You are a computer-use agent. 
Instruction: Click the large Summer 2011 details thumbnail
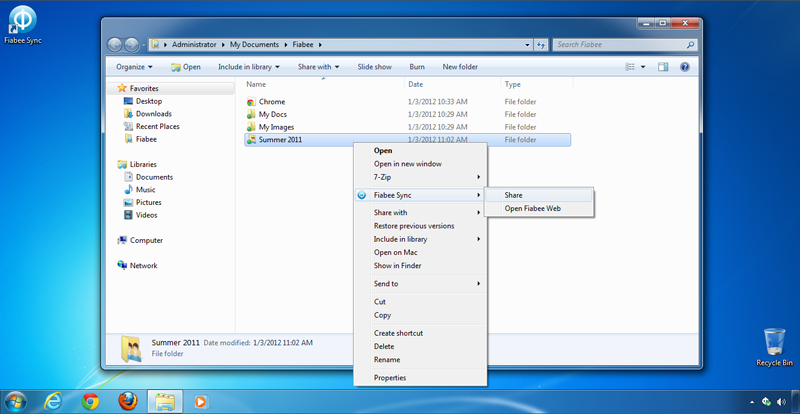pos(132,349)
